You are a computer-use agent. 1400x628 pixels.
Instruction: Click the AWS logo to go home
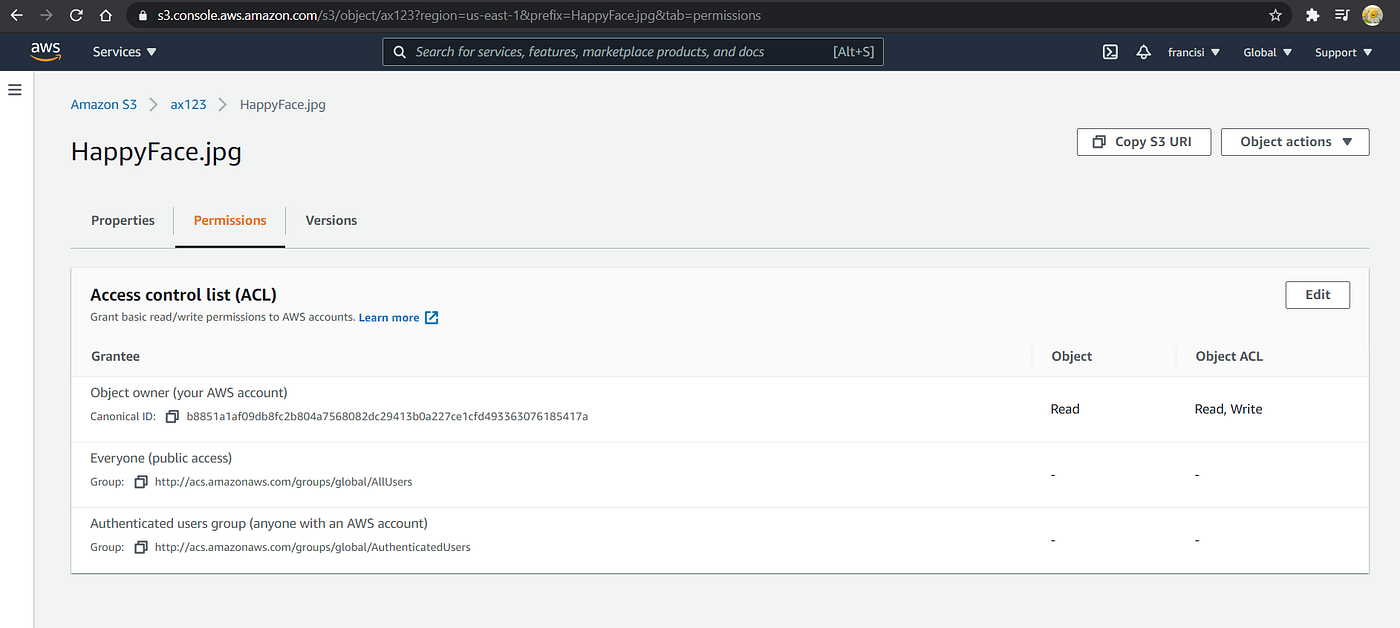(45, 51)
